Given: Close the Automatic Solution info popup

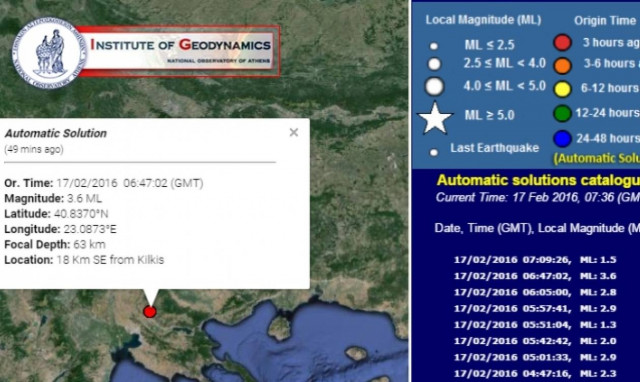Looking at the screenshot, I should (x=294, y=132).
